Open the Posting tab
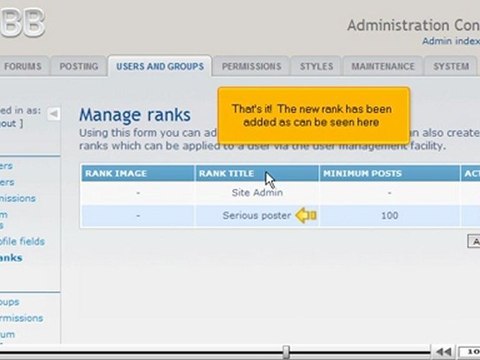The image size is (480, 360). pyautogui.click(x=79, y=66)
